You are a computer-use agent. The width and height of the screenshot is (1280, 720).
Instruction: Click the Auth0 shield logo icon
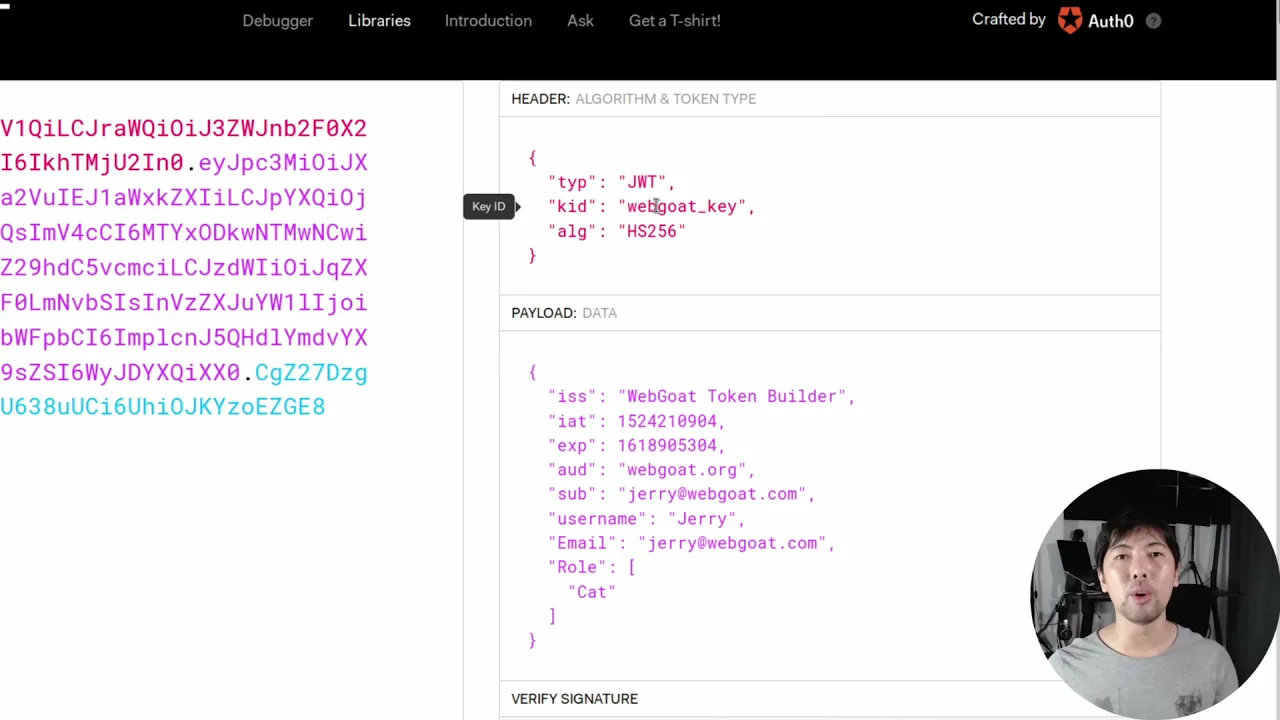pos(1070,20)
